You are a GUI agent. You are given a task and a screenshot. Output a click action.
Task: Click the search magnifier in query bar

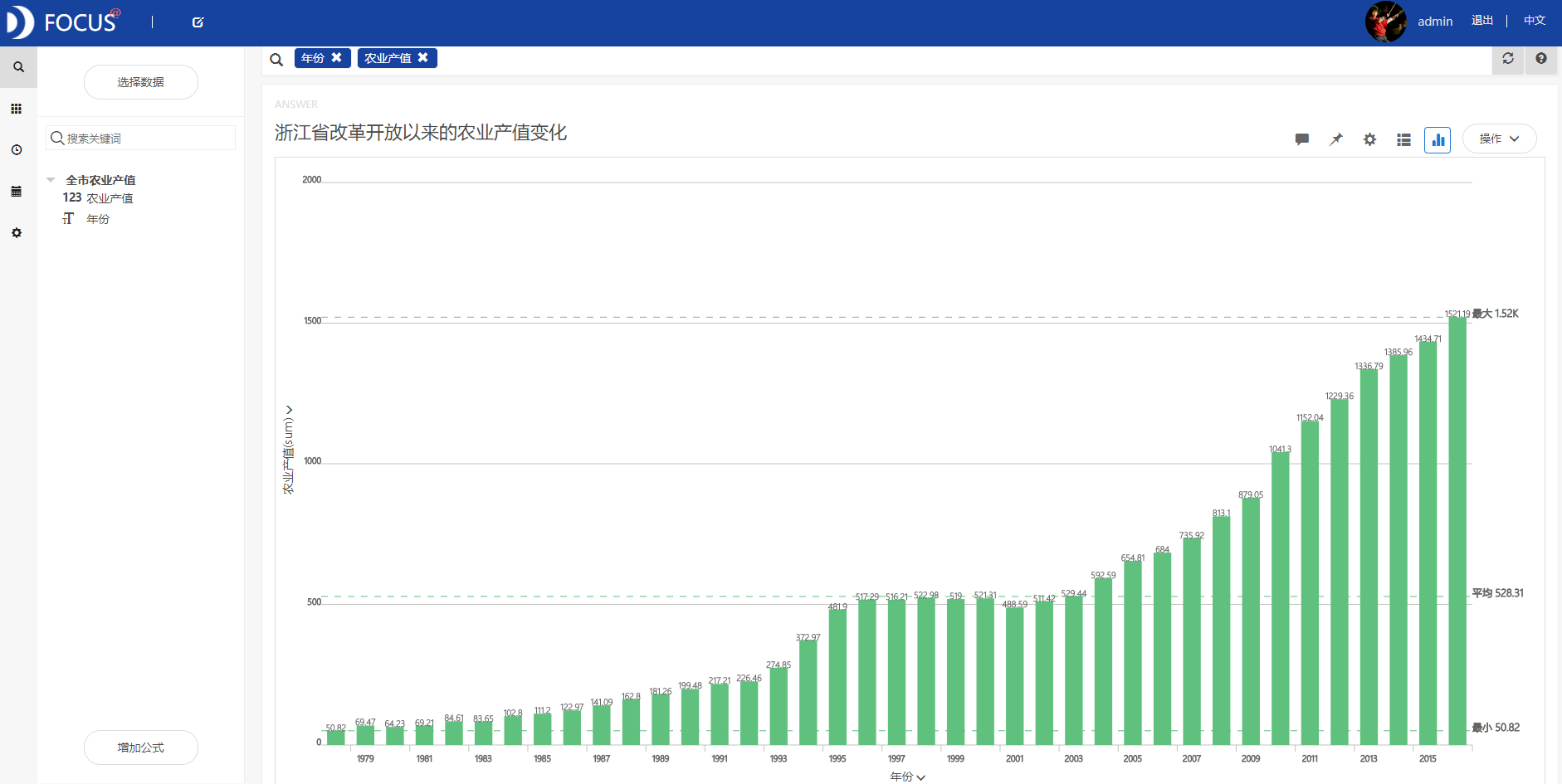pyautogui.click(x=276, y=59)
